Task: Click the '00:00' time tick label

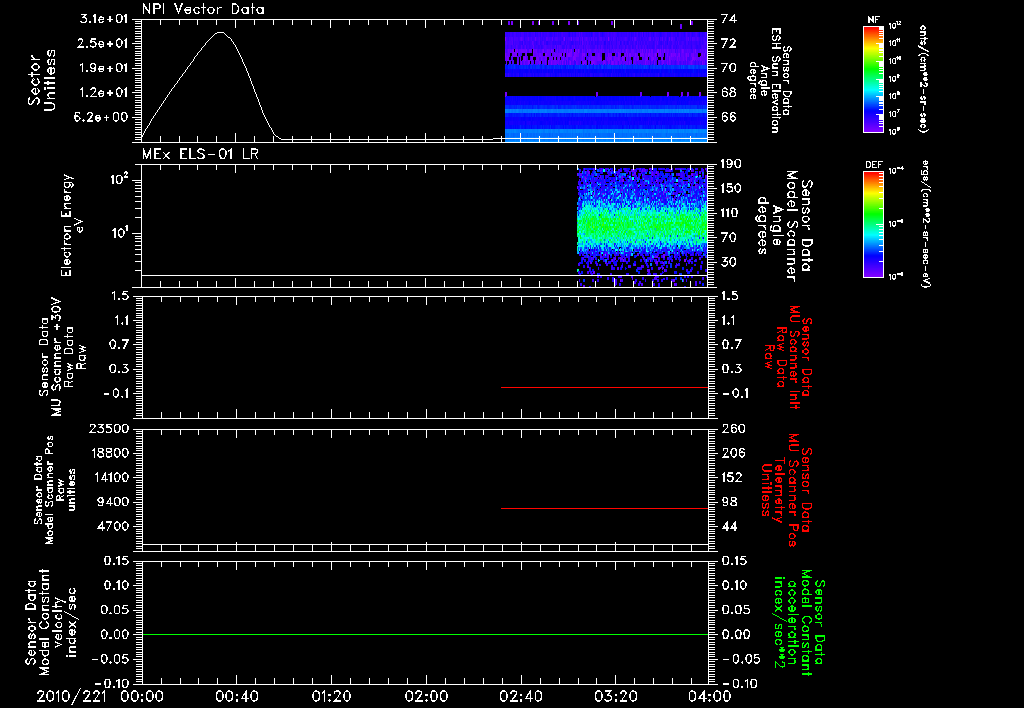Action: (x=142, y=696)
